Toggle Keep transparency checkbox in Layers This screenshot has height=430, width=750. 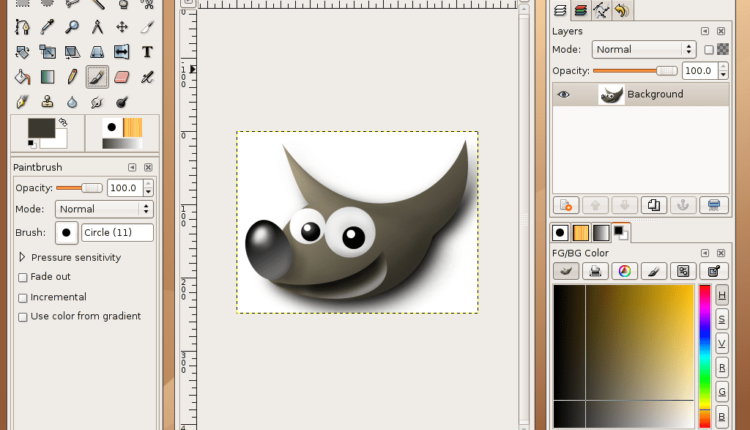pos(709,49)
